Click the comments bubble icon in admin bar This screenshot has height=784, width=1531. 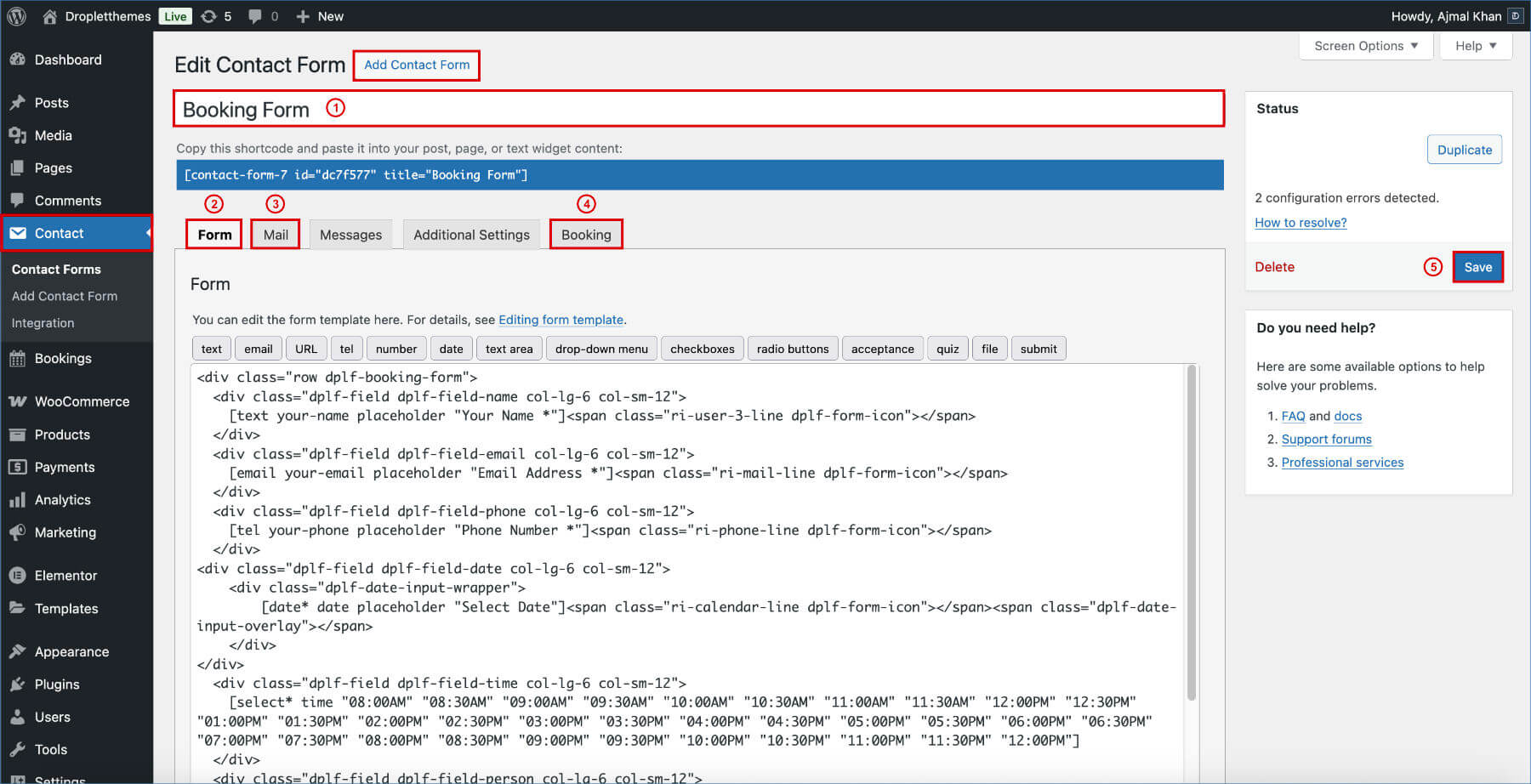(255, 16)
